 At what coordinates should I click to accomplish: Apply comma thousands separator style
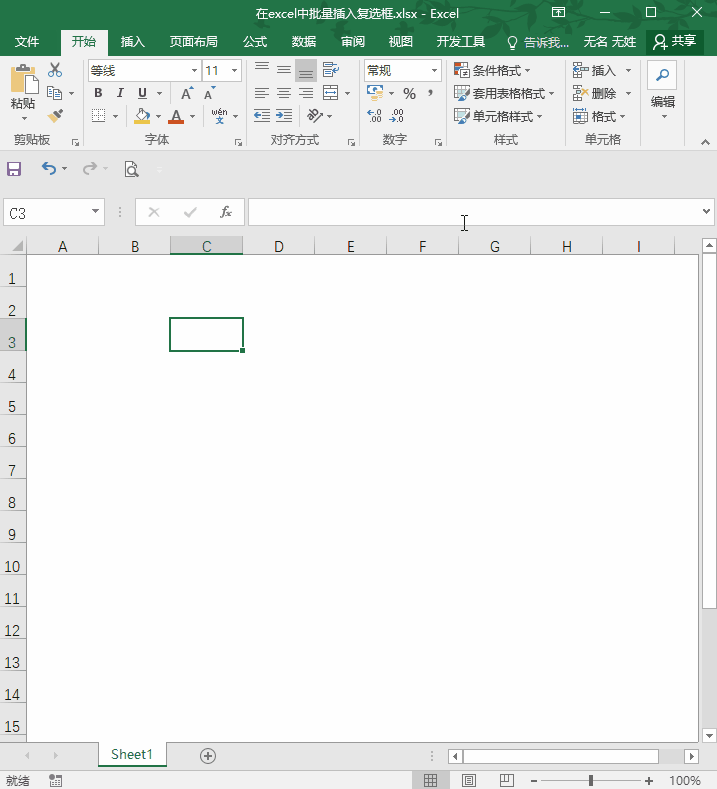coord(430,93)
